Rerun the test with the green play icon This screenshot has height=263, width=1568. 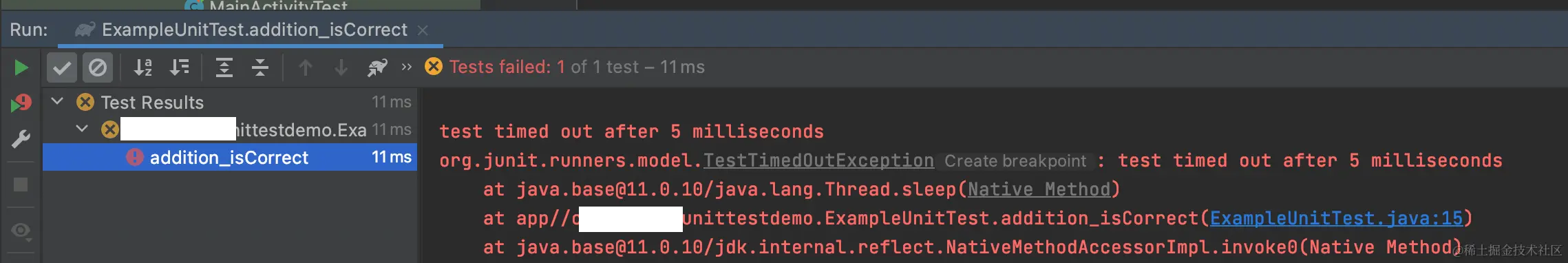21,67
